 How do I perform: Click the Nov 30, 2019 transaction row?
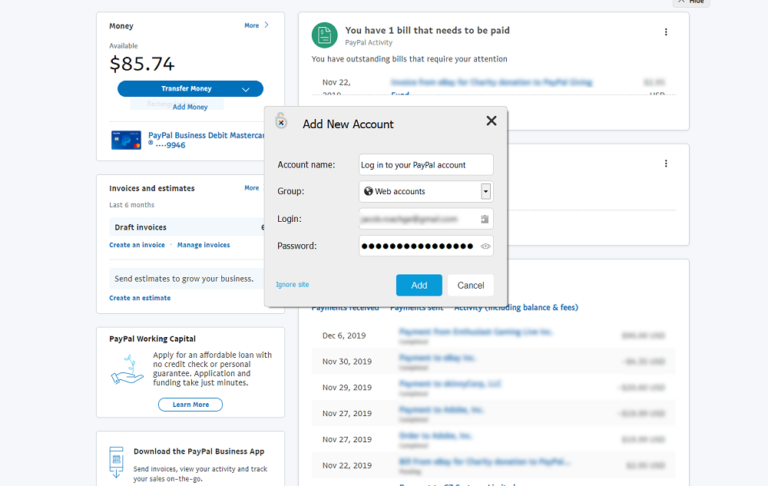493,362
